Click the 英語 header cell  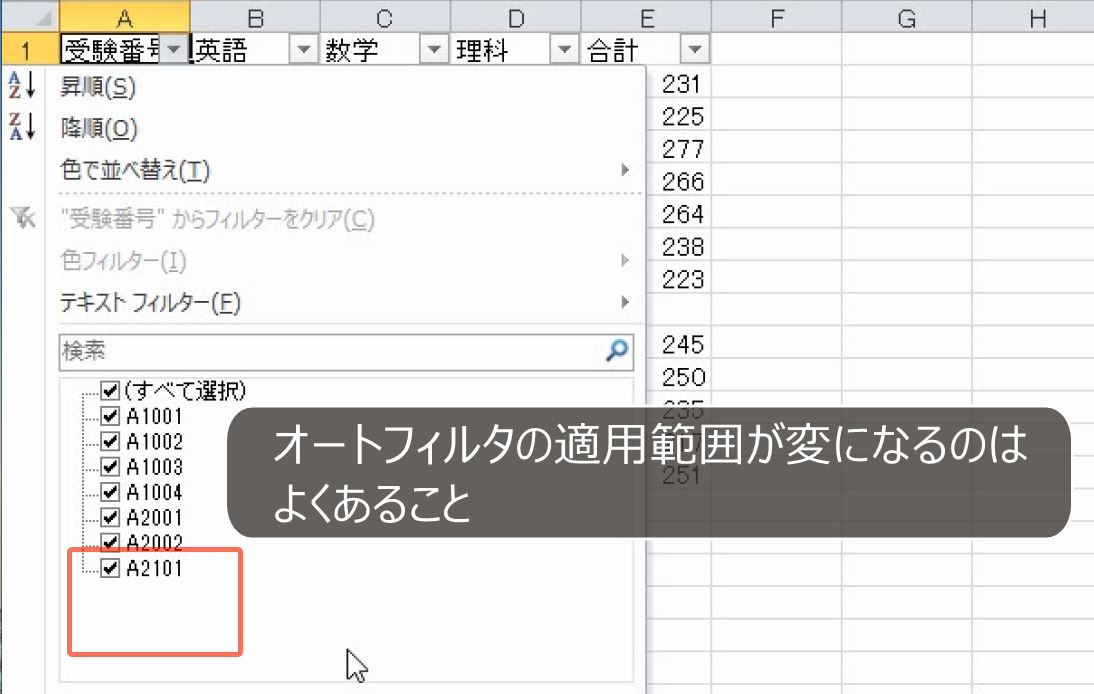[x=255, y=50]
